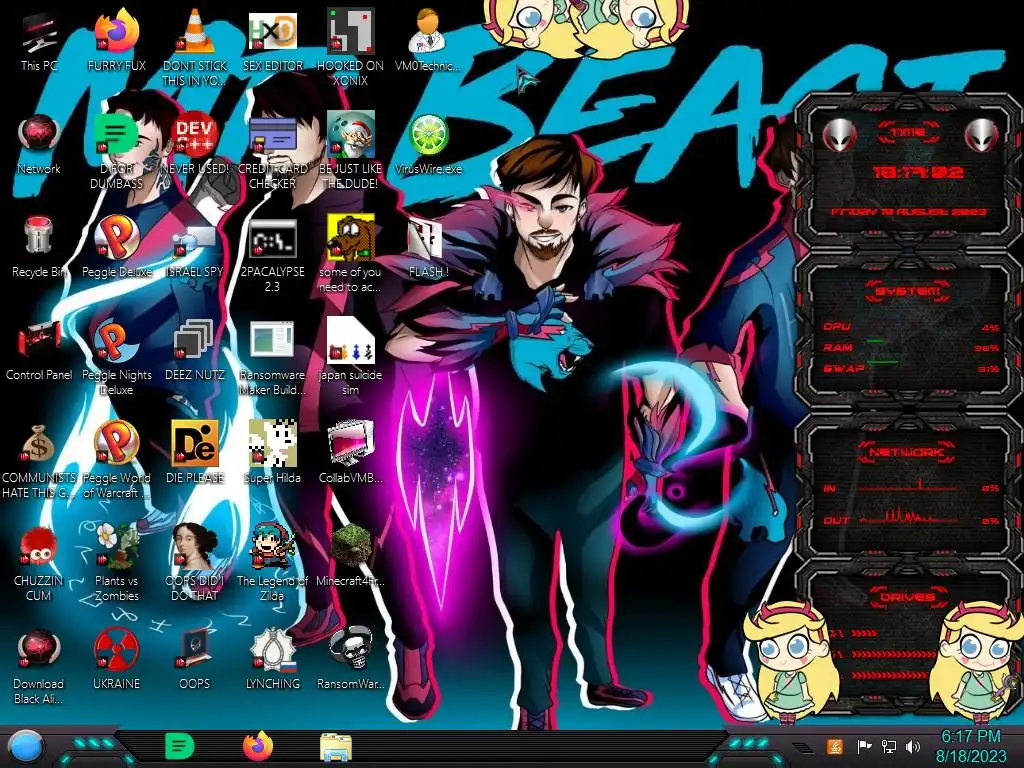Click the DRIVES widget header

pyautogui.click(x=907, y=597)
